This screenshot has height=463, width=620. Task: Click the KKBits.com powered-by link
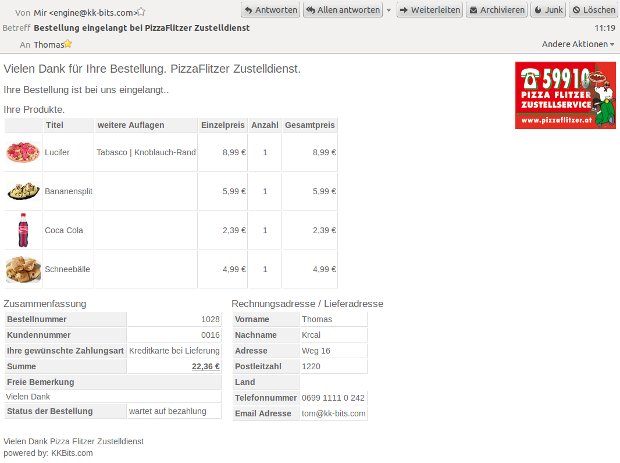[72, 453]
